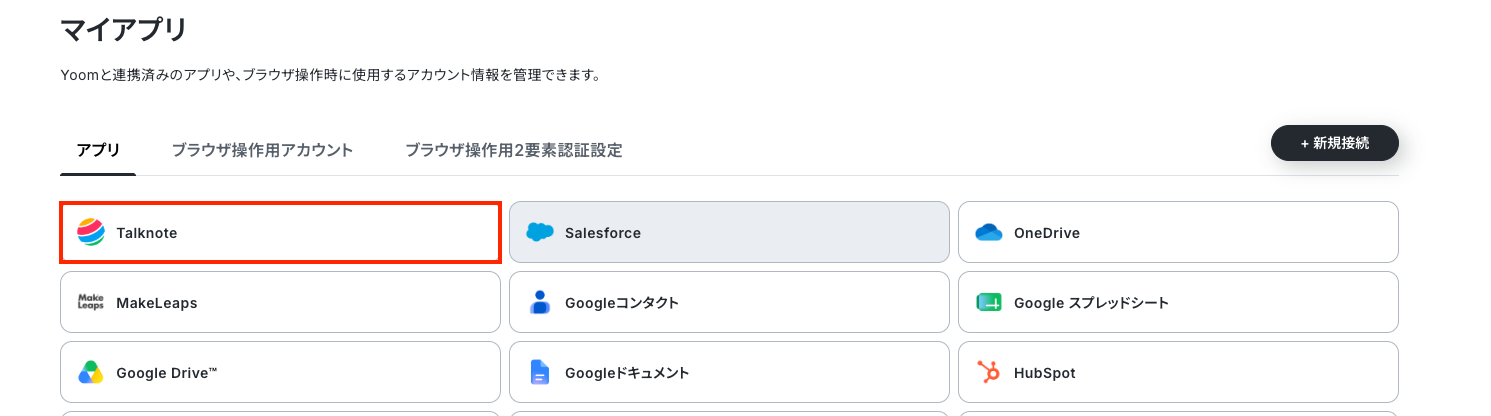Click the HubSpot orange sprocket icon
Viewport: 1491px width, 416px height.
[989, 372]
